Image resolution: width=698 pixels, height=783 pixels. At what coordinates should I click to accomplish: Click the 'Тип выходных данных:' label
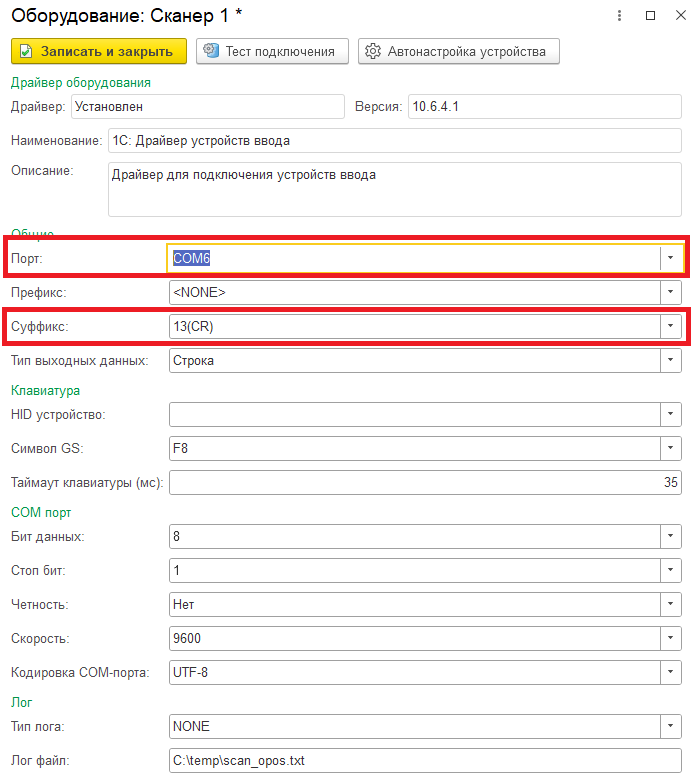[x=79, y=361]
